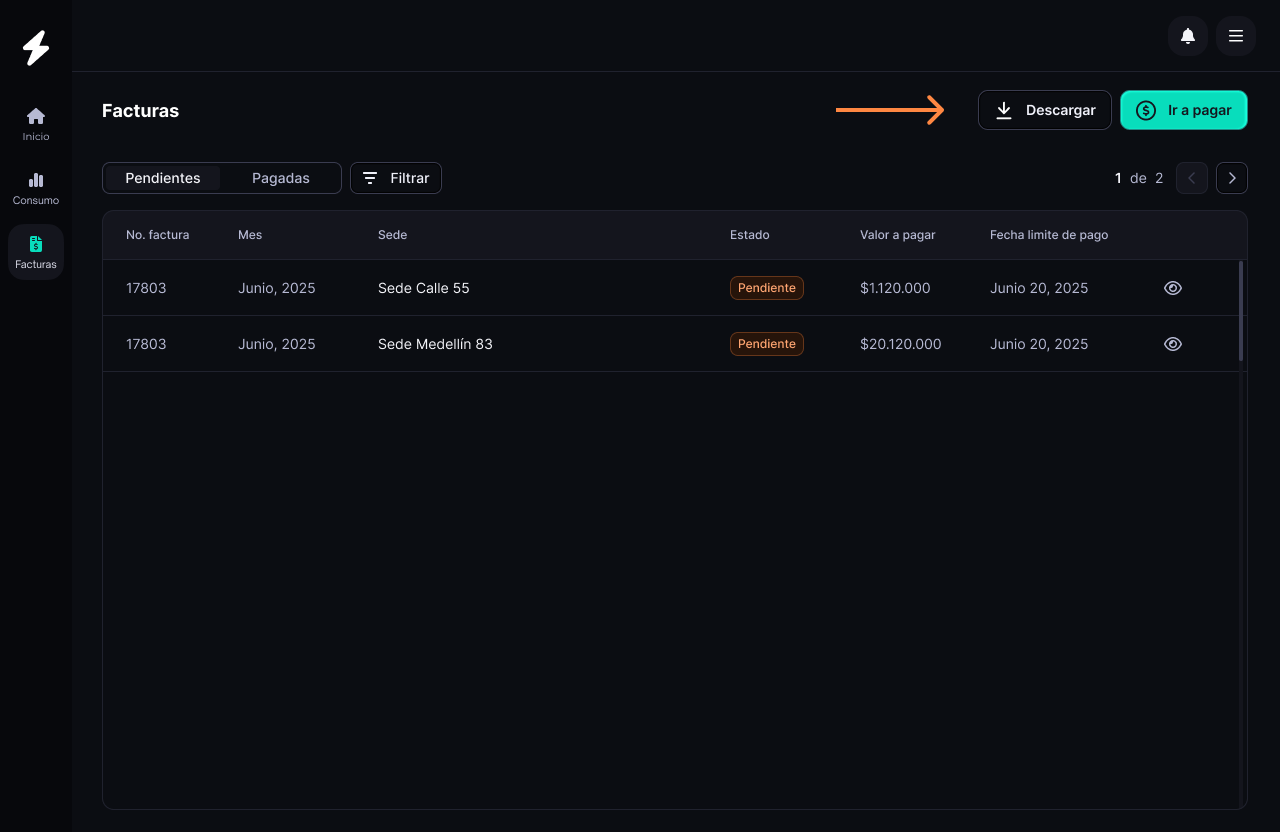This screenshot has width=1280, height=832.
Task: Click the Mes column header
Action: pyautogui.click(x=250, y=235)
